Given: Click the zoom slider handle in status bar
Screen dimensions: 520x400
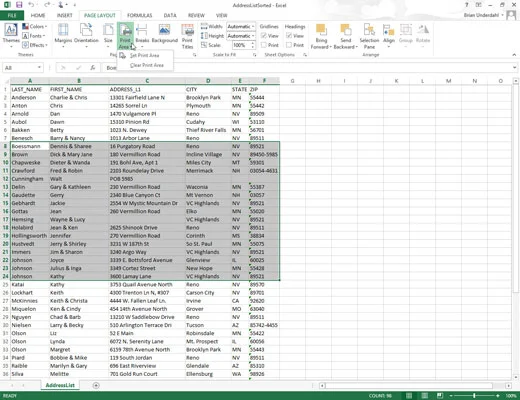Looking at the screenshot, I should click(474, 396).
